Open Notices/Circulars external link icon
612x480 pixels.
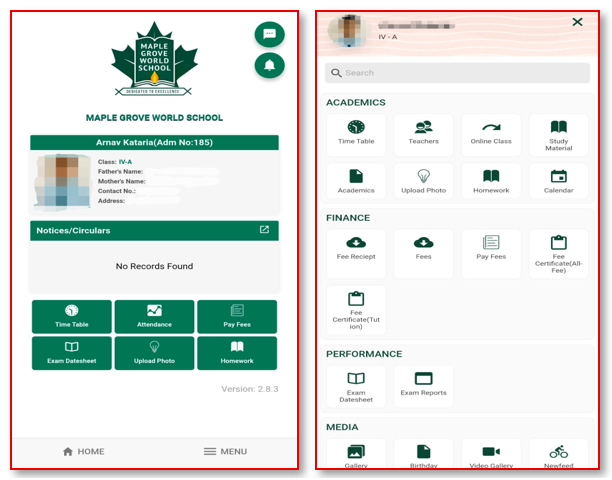264,229
